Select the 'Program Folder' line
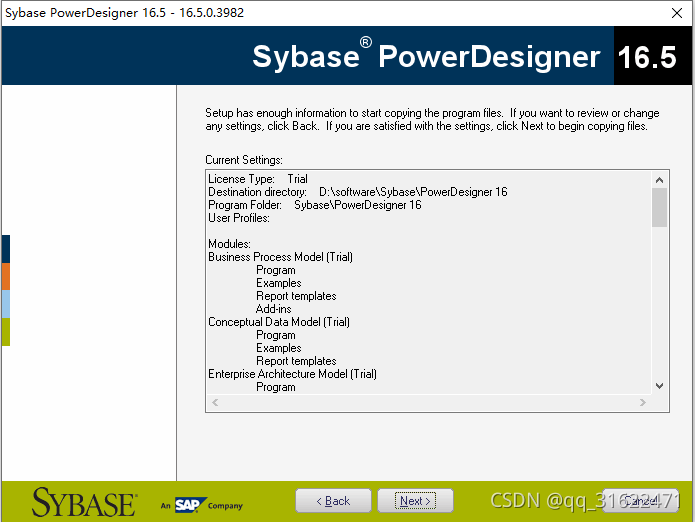 tap(315, 205)
